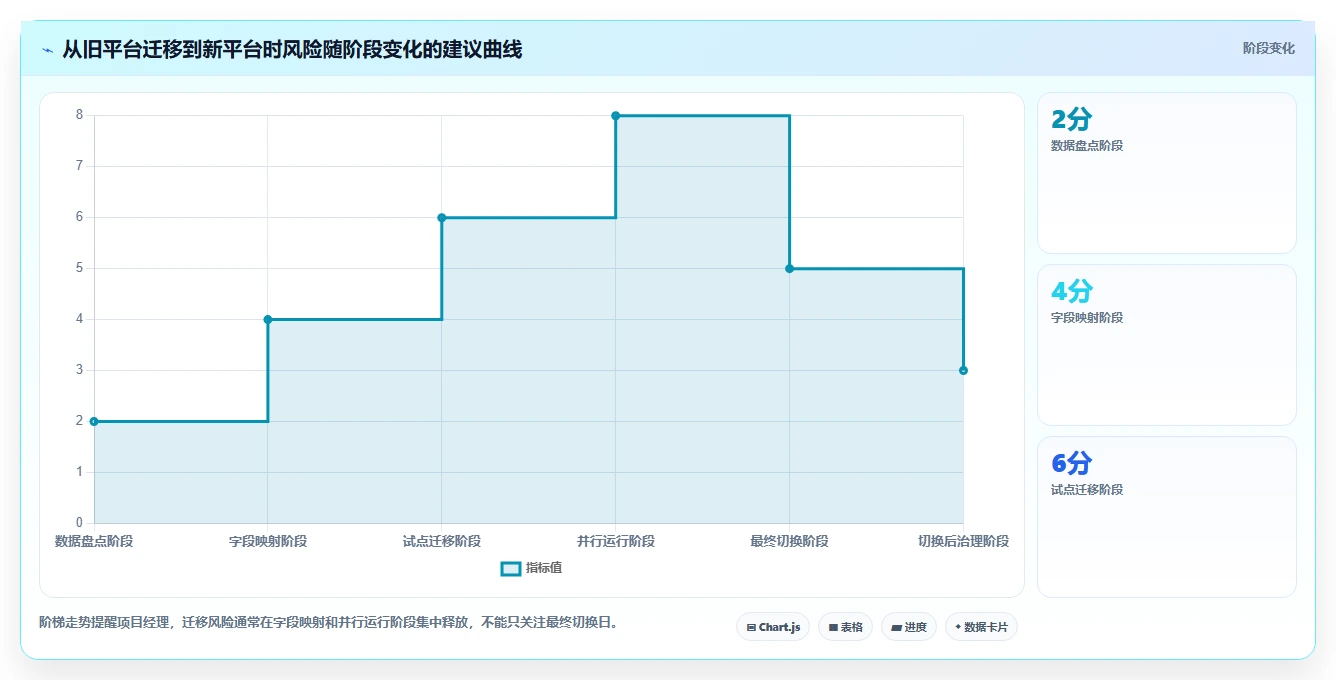Screen dimensions: 1336x680
Task: Click the 阶段变化 label in header
Action: click(1268, 48)
